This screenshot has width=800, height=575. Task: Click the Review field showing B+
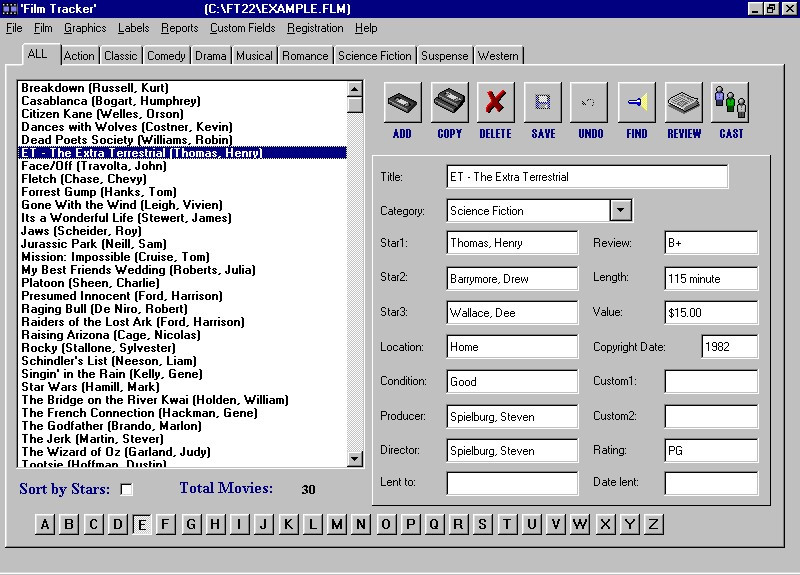tap(711, 242)
